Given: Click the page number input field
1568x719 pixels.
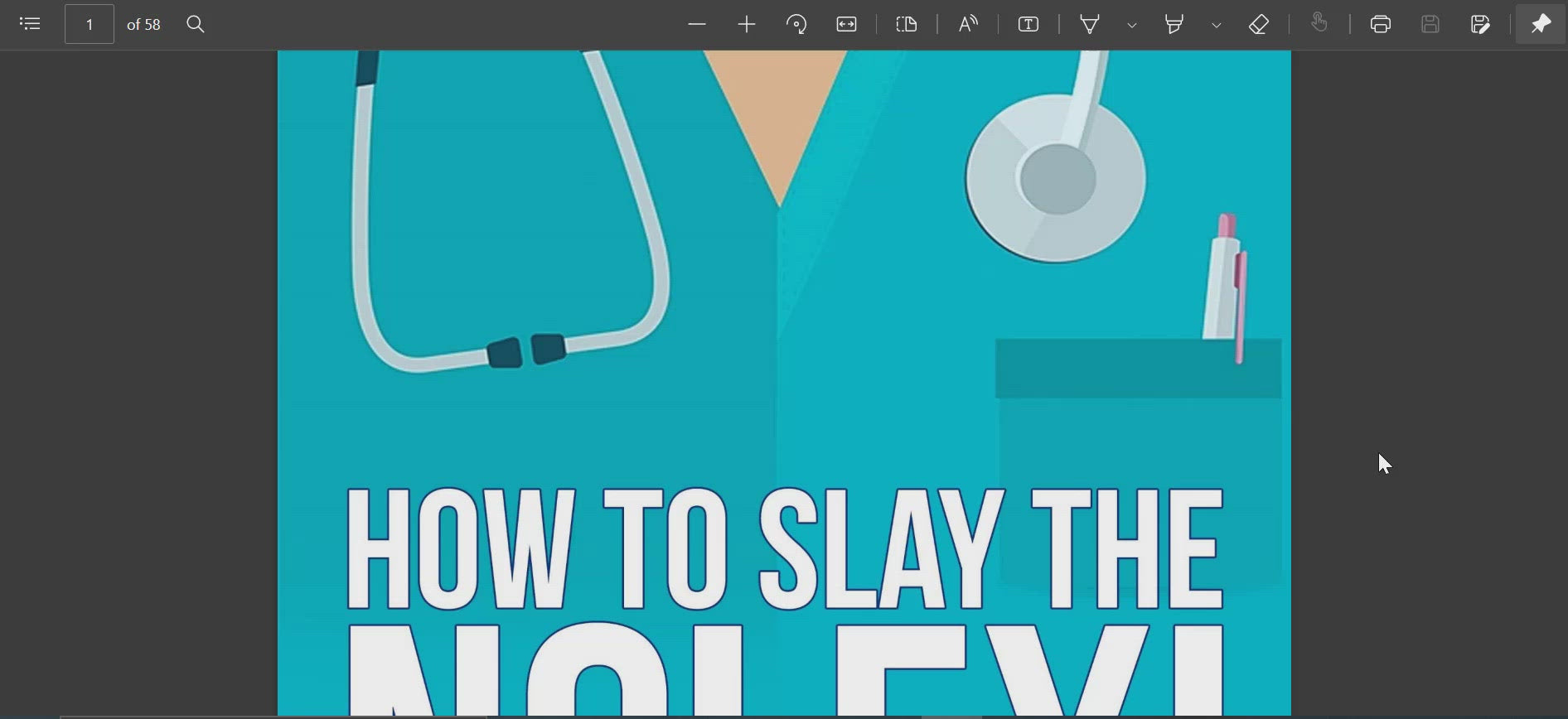Looking at the screenshot, I should click(90, 24).
